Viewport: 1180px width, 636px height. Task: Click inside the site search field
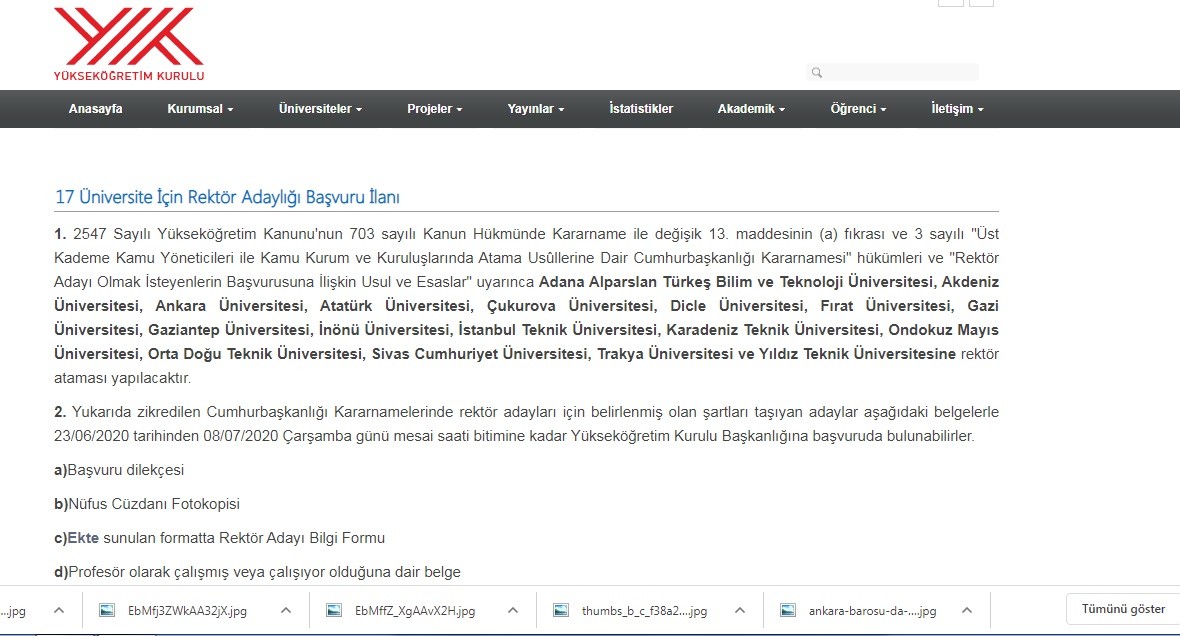click(x=893, y=72)
